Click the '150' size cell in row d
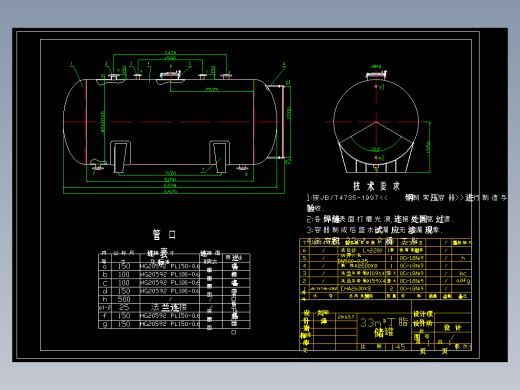Viewport: 520px width, 390px height. pos(124,291)
